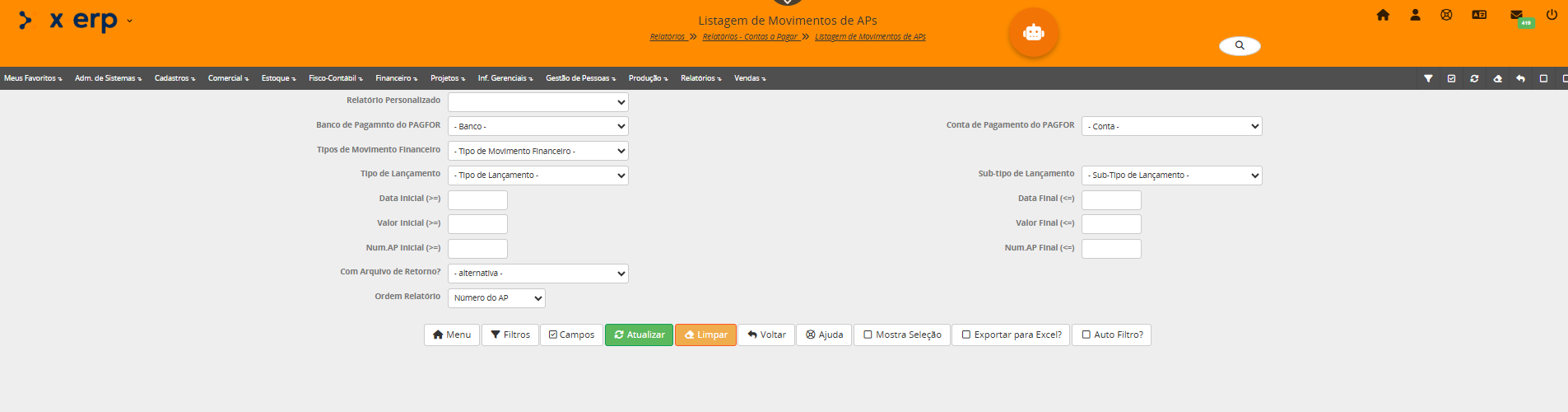This screenshot has height=412, width=1568.
Task: Open the Gestão de Pessoas menu
Action: (x=580, y=79)
